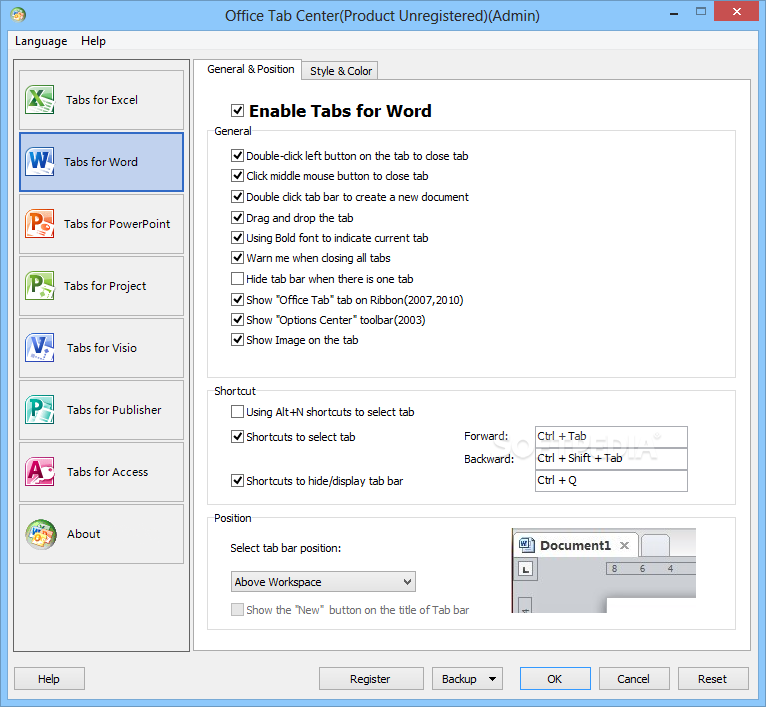Open the Backup button dropdown arrow
Viewport: 766px width, 707px height.
[492, 679]
